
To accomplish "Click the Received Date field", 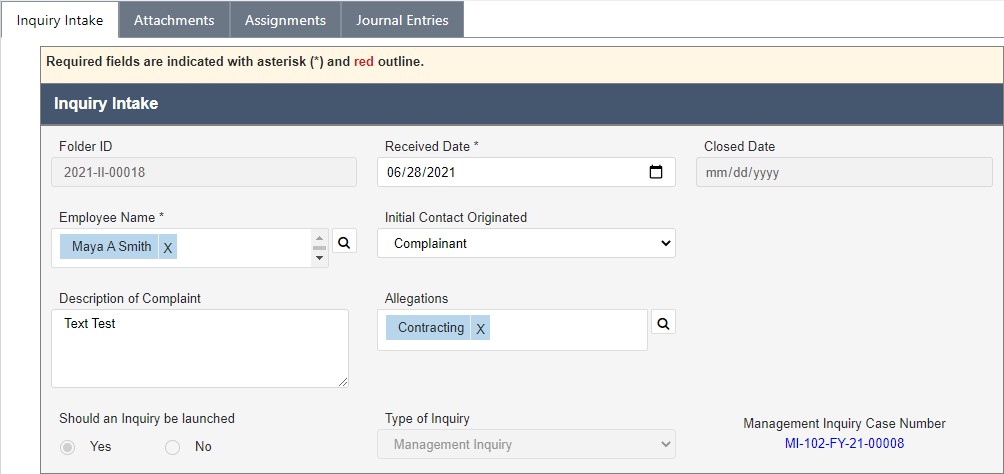I will point(526,172).
